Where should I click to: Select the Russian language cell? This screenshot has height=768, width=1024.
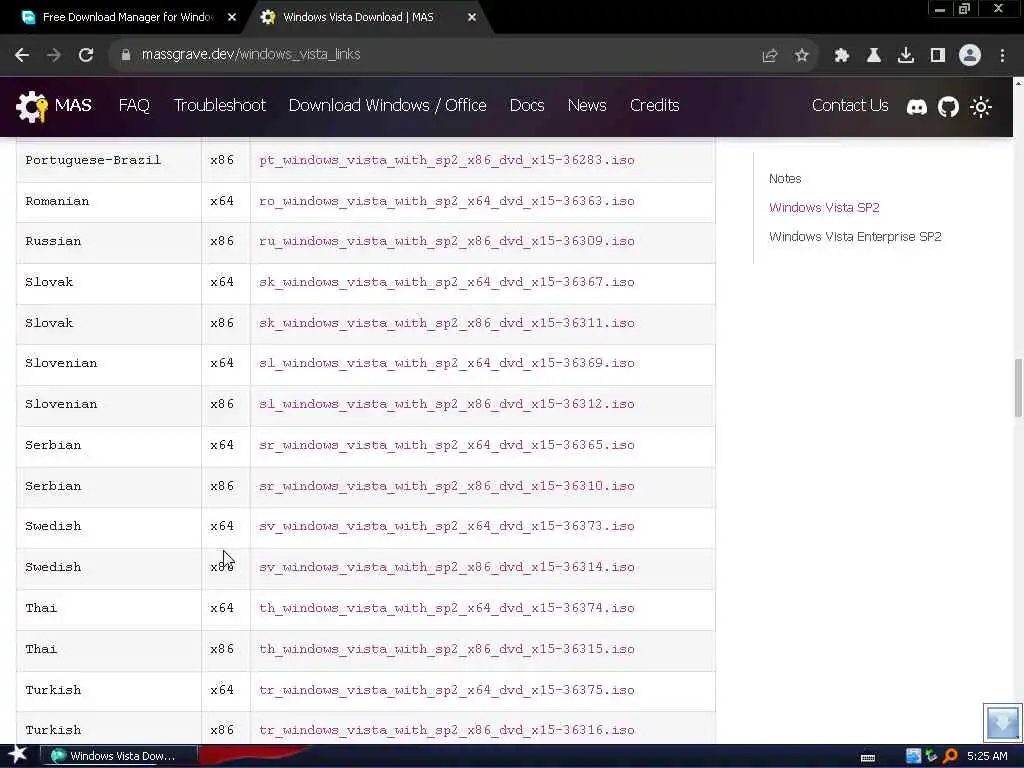[108, 242]
